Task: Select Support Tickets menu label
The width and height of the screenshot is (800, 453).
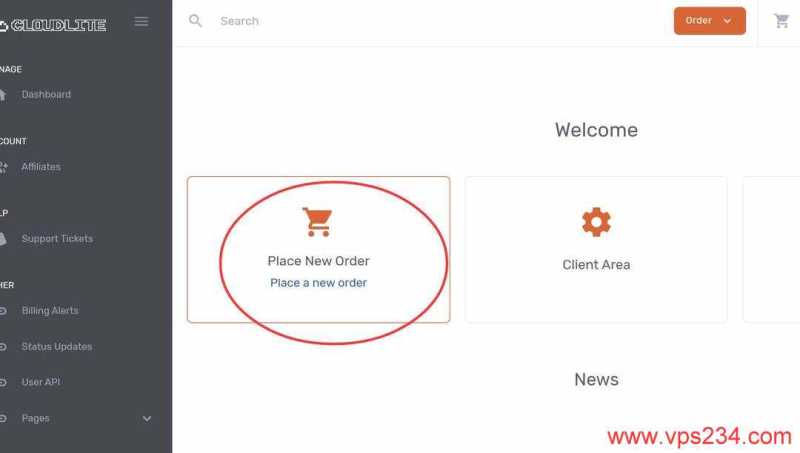Action: pyautogui.click(x=57, y=239)
